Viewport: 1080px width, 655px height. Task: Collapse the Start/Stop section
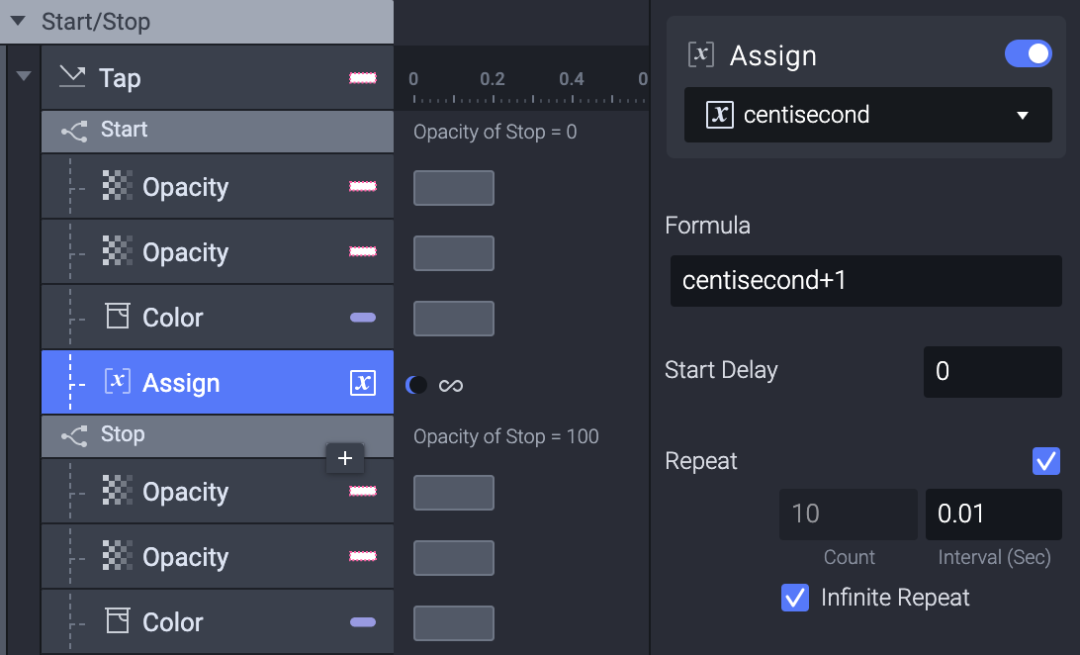tap(18, 21)
